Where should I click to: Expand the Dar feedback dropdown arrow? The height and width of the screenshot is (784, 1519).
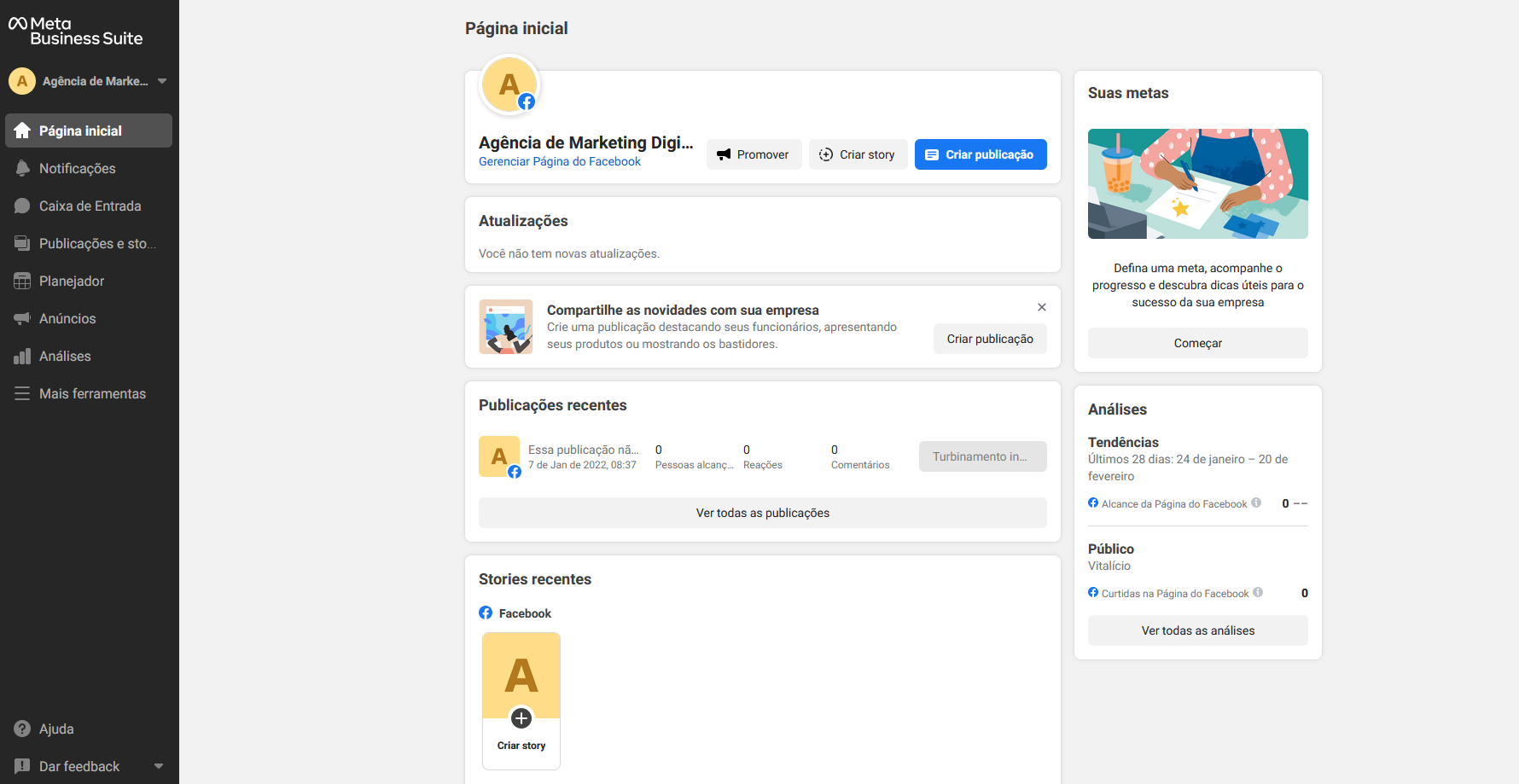(159, 767)
